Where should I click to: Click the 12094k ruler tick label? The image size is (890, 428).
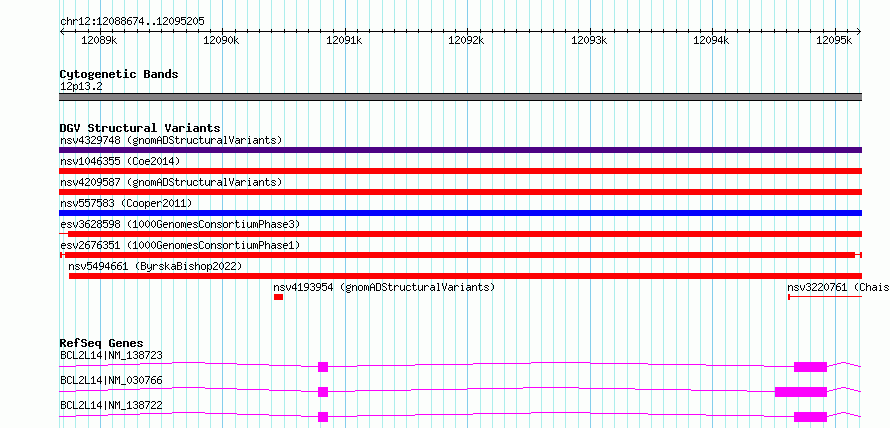(712, 41)
